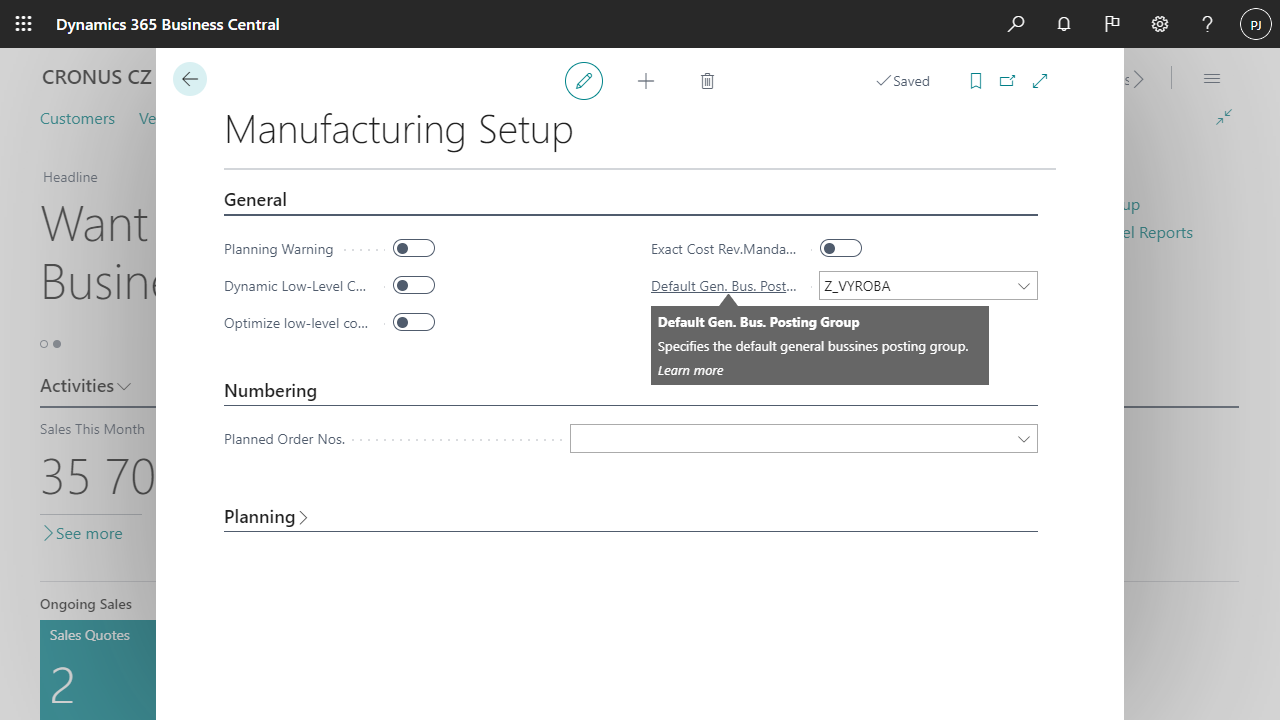
Task: Open page in new window icon
Action: [x=1007, y=81]
